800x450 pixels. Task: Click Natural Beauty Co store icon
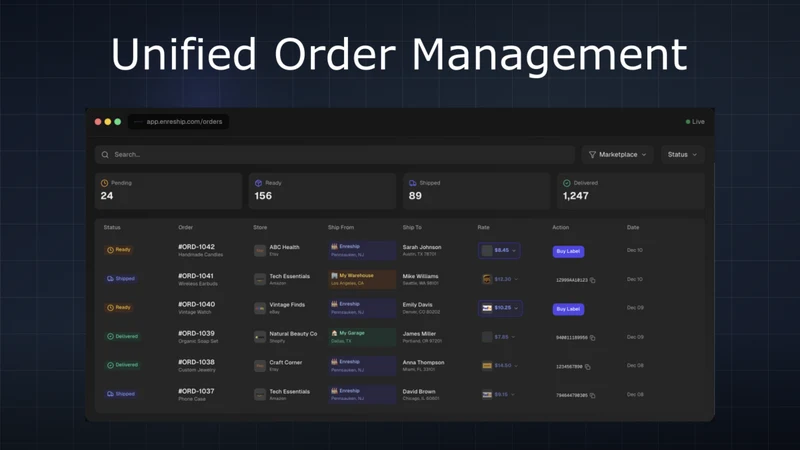(260, 337)
